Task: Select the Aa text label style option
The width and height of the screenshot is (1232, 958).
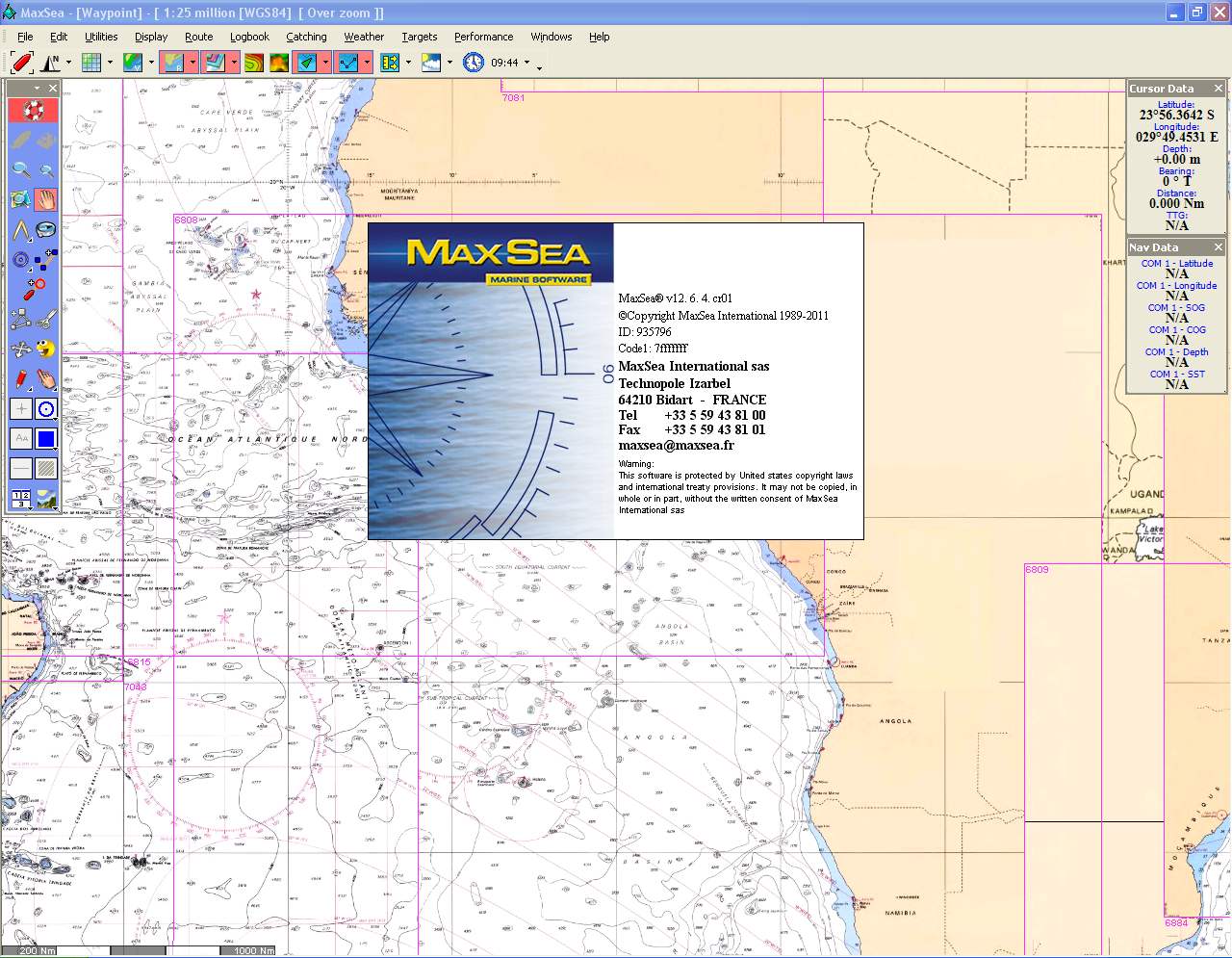Action: 20,438
